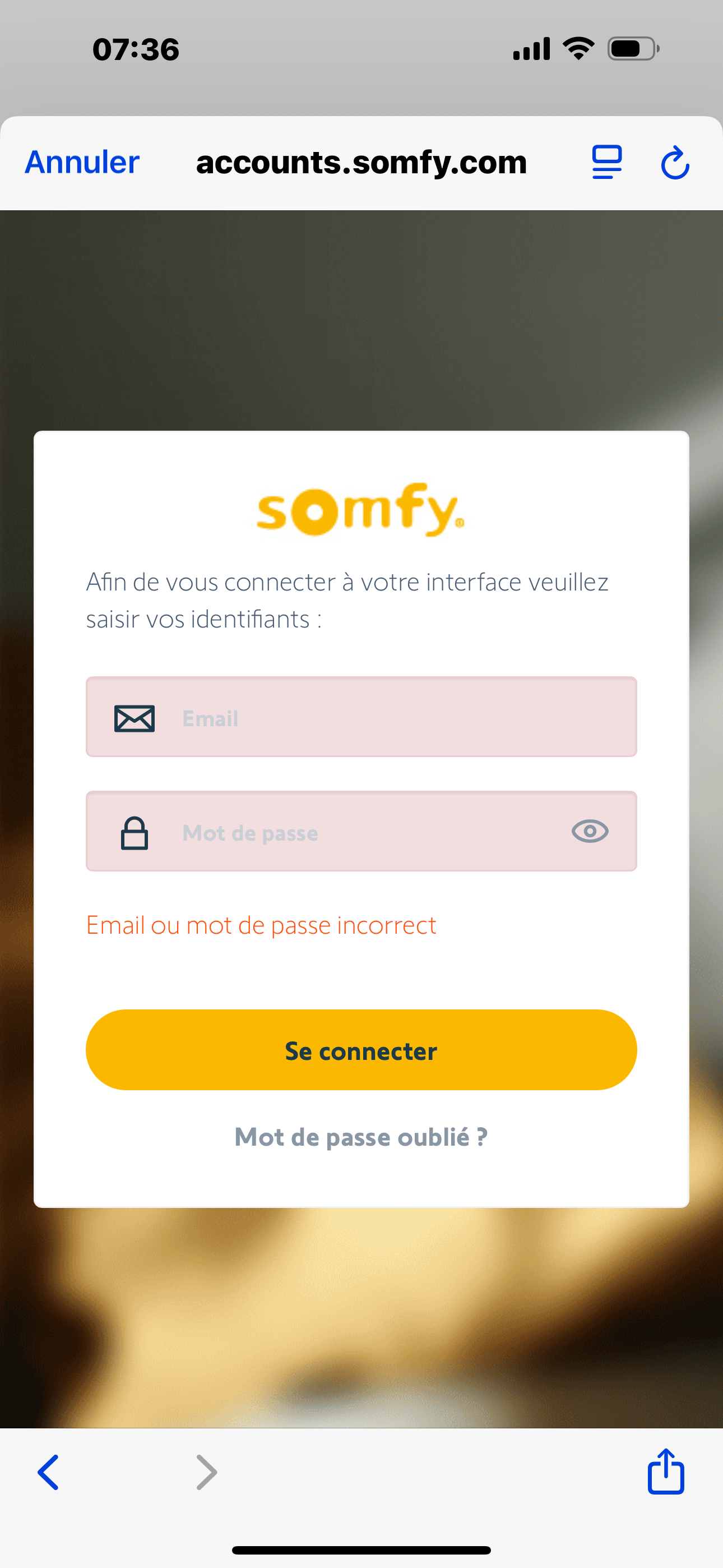The width and height of the screenshot is (723, 1568).
Task: Go forward with the right chevron
Action: pyautogui.click(x=206, y=1473)
